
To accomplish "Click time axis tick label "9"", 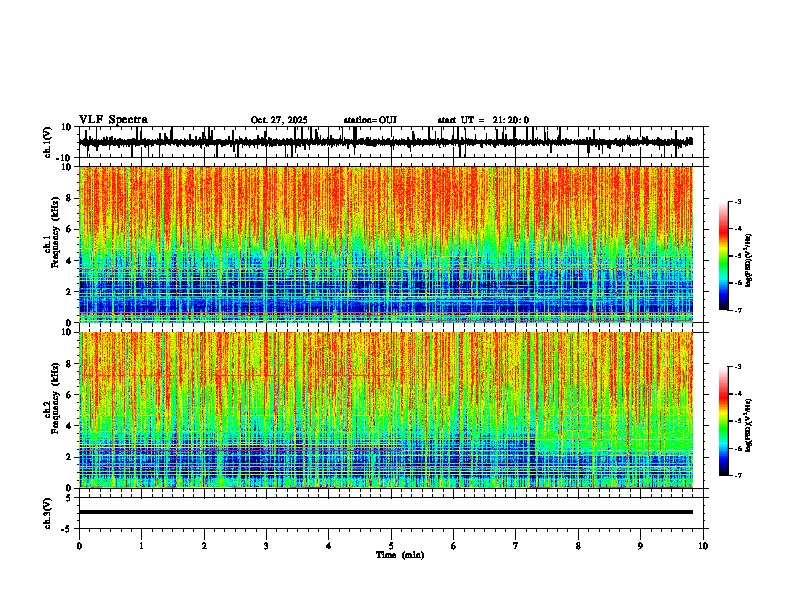I will coord(640,546).
